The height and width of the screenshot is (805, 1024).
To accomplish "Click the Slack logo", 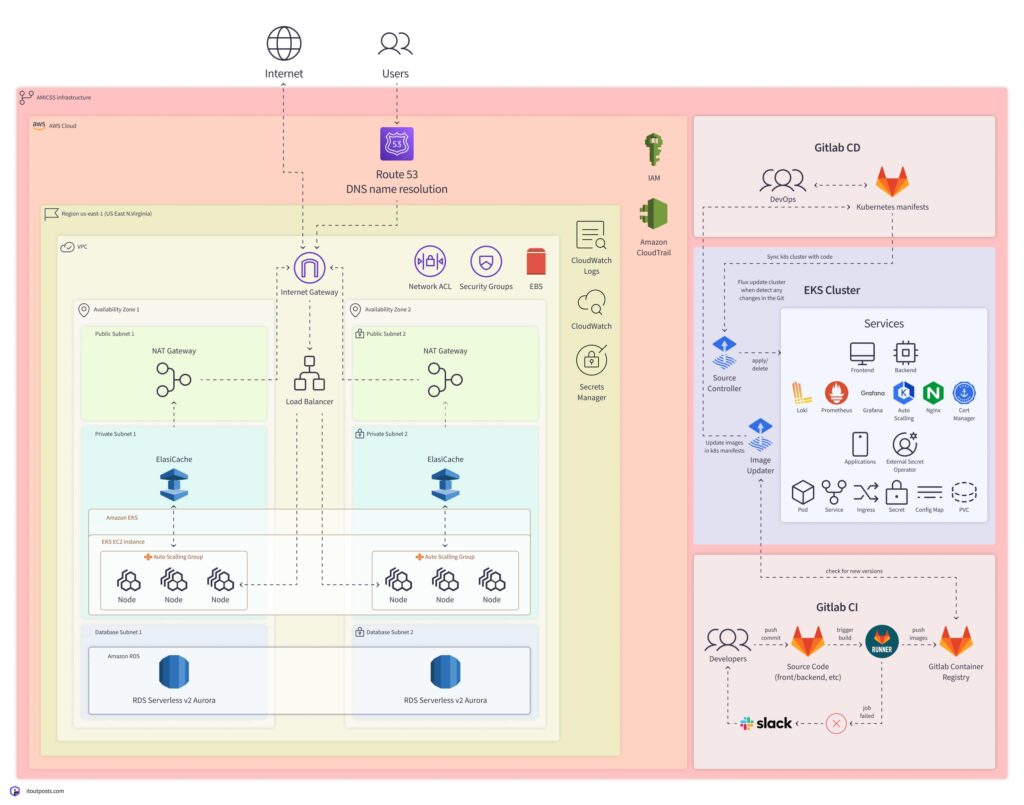I will click(x=765, y=723).
